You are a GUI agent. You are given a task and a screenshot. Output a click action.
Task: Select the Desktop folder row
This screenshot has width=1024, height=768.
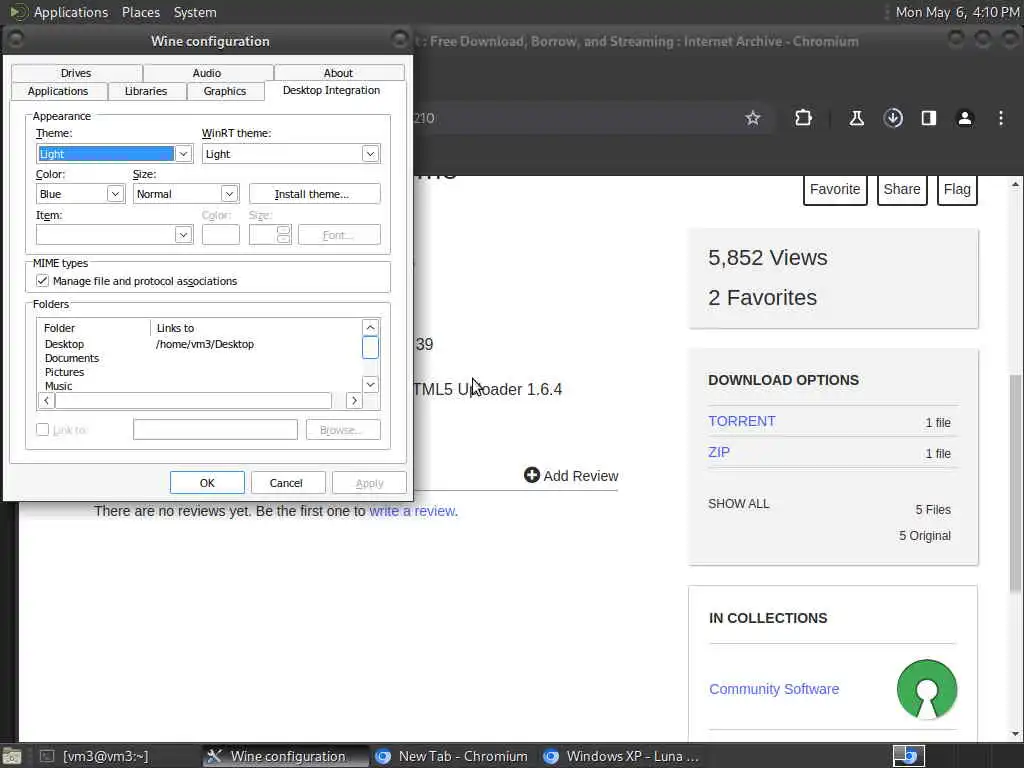(x=199, y=344)
